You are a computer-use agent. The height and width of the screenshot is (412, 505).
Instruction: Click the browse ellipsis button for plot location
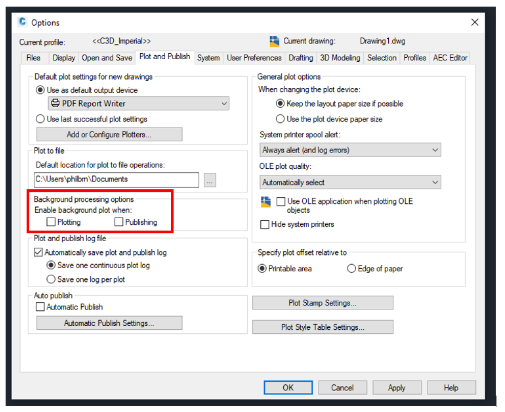click(x=210, y=180)
